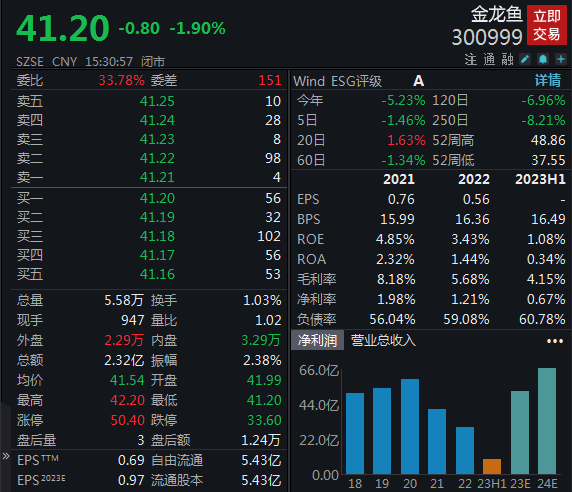Image resolution: width=572 pixels, height=492 pixels.
Task: Click buy-five price 41.16
Action: click(157, 274)
